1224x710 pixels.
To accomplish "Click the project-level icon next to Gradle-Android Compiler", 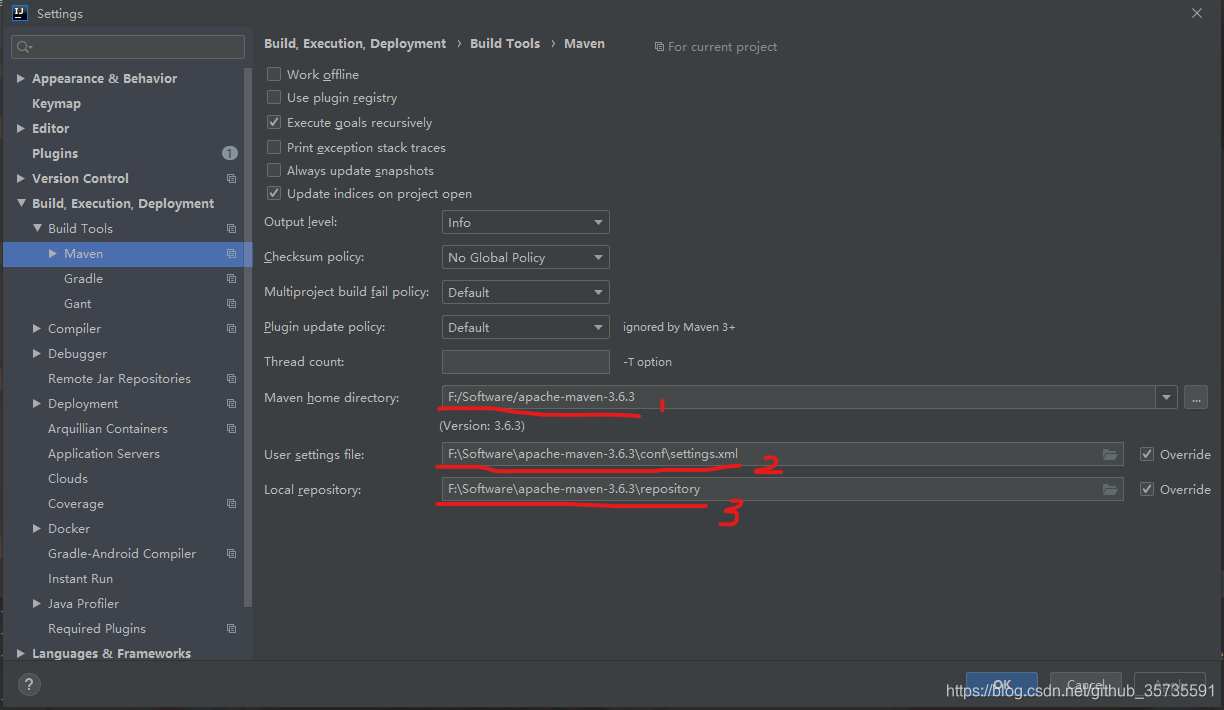I will 231,554.
